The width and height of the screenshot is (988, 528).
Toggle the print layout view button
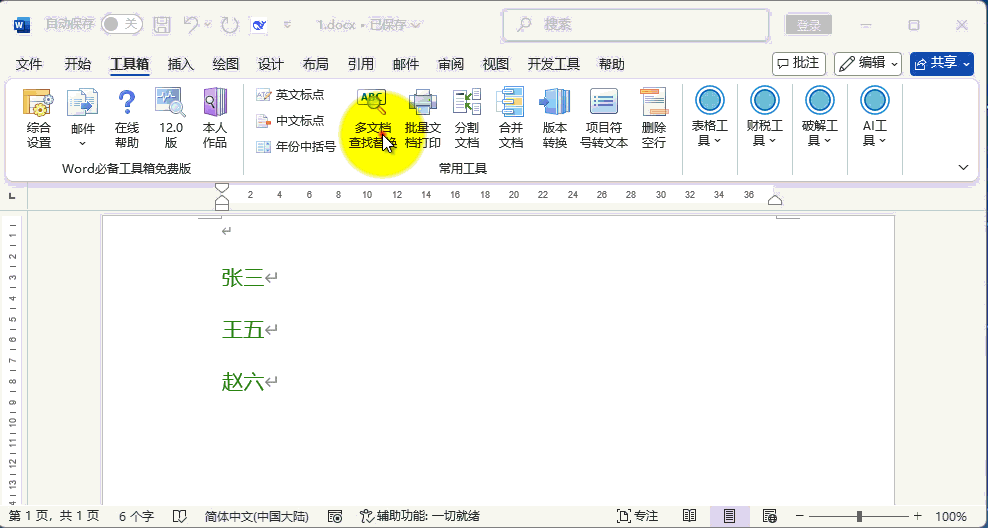coord(730,516)
